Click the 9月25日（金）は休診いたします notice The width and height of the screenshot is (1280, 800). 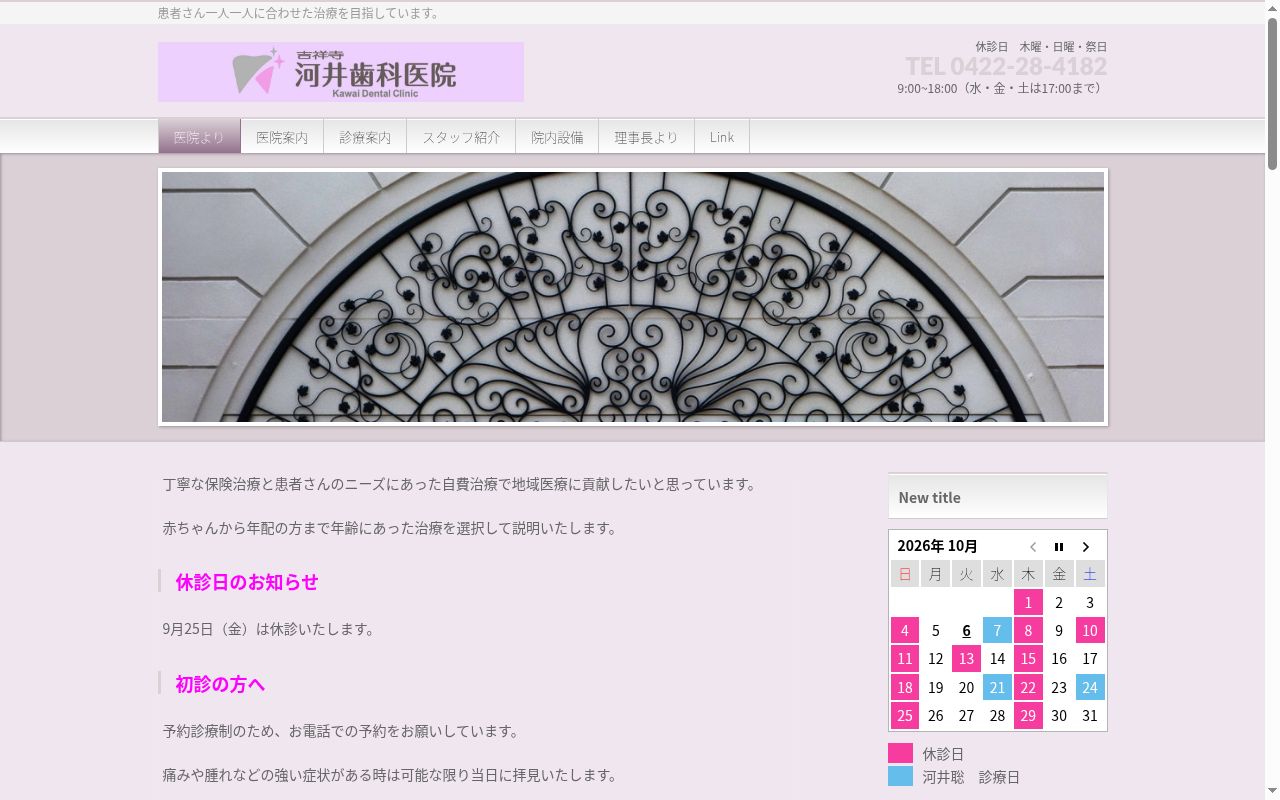click(269, 629)
